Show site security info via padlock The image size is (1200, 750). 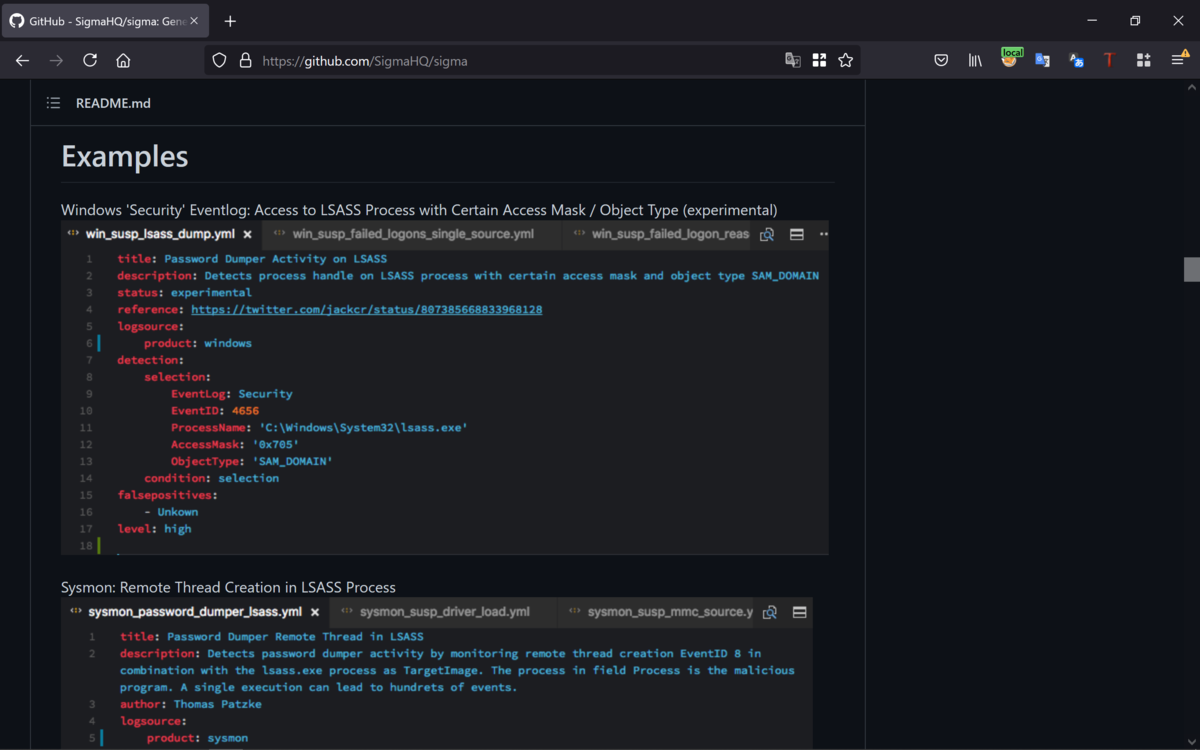[x=245, y=60]
